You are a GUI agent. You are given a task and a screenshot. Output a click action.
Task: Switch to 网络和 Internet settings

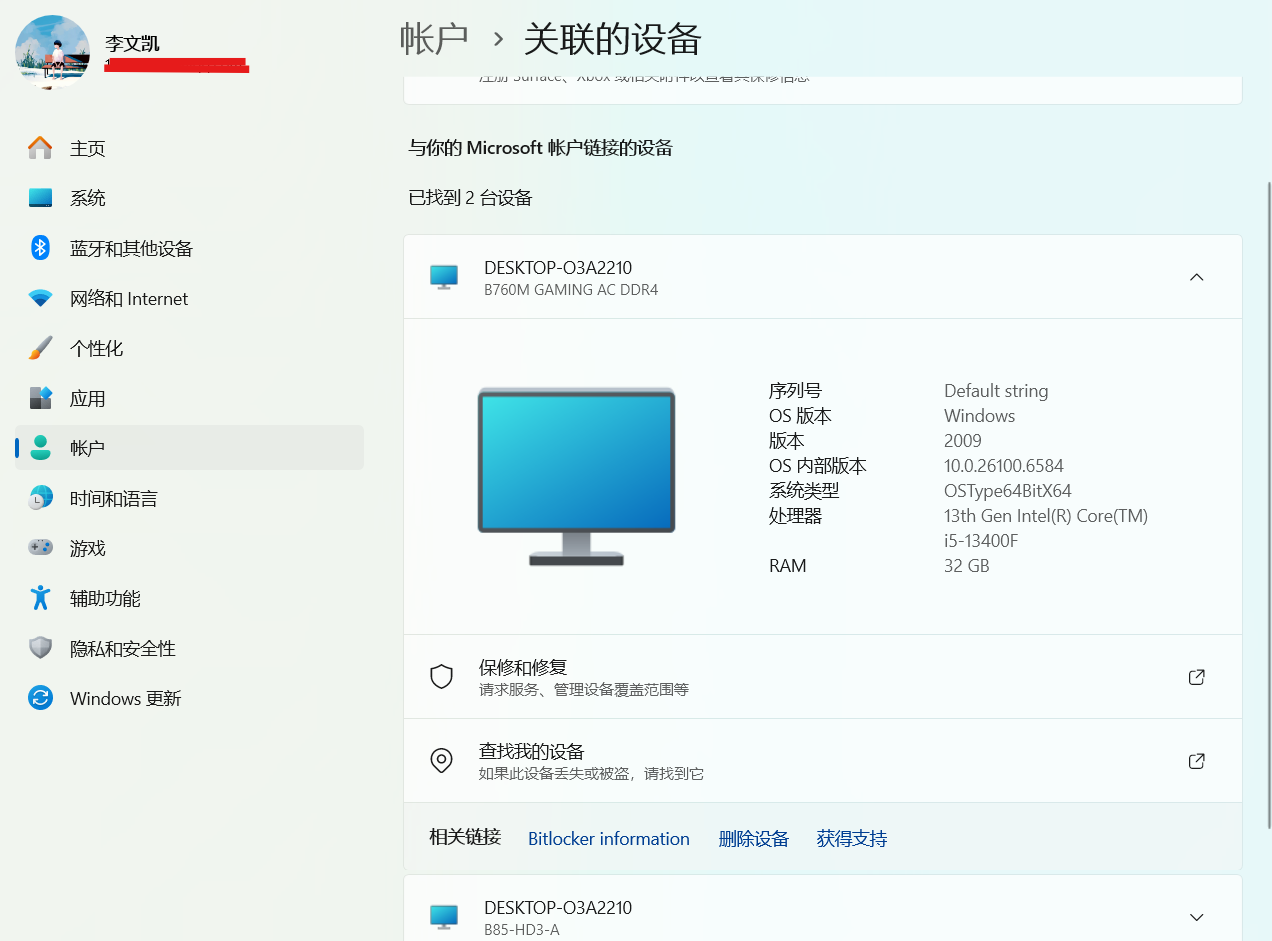[x=189, y=298]
